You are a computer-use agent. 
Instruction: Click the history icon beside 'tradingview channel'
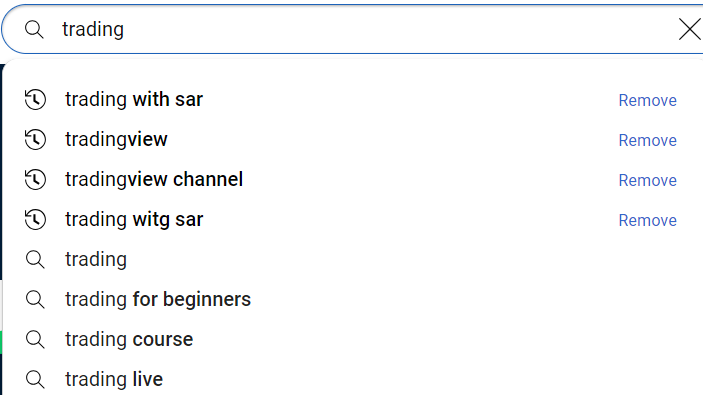(35, 179)
